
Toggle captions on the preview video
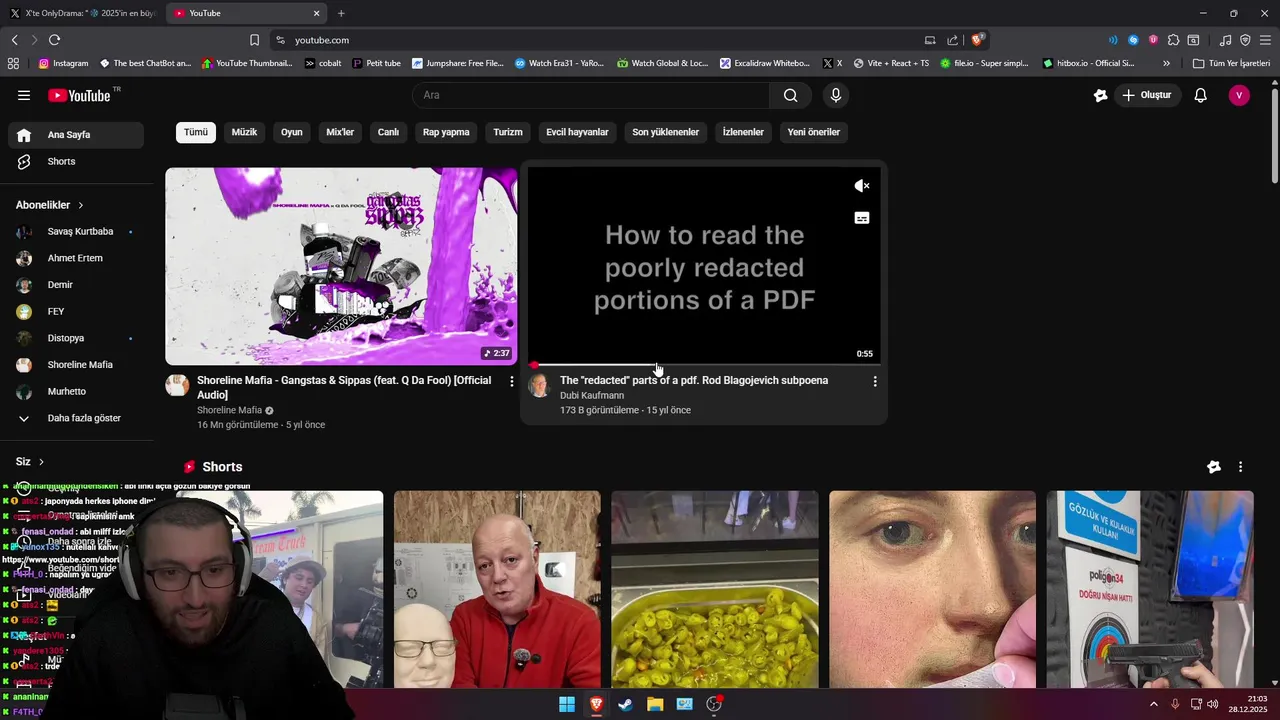(862, 218)
